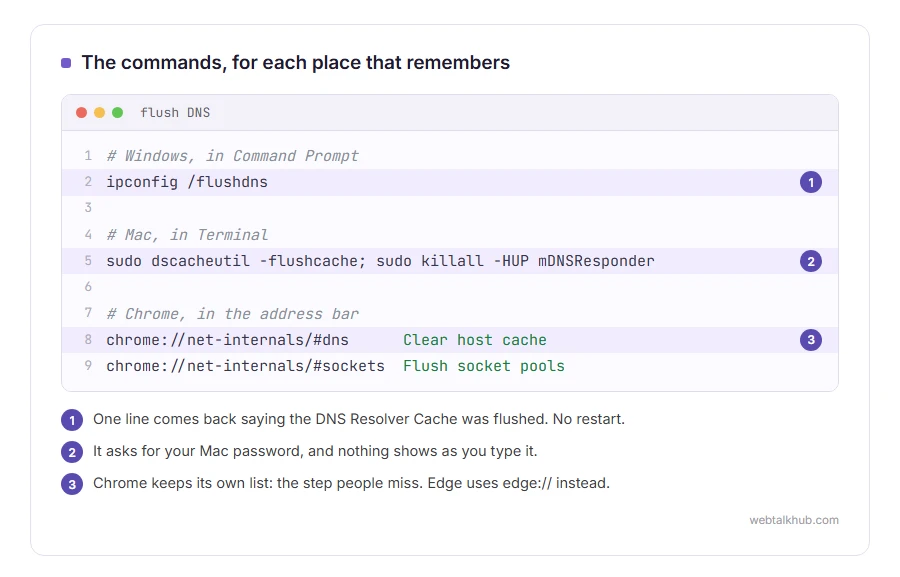Click the comment '# Mac, in Terminal'

tap(187, 235)
